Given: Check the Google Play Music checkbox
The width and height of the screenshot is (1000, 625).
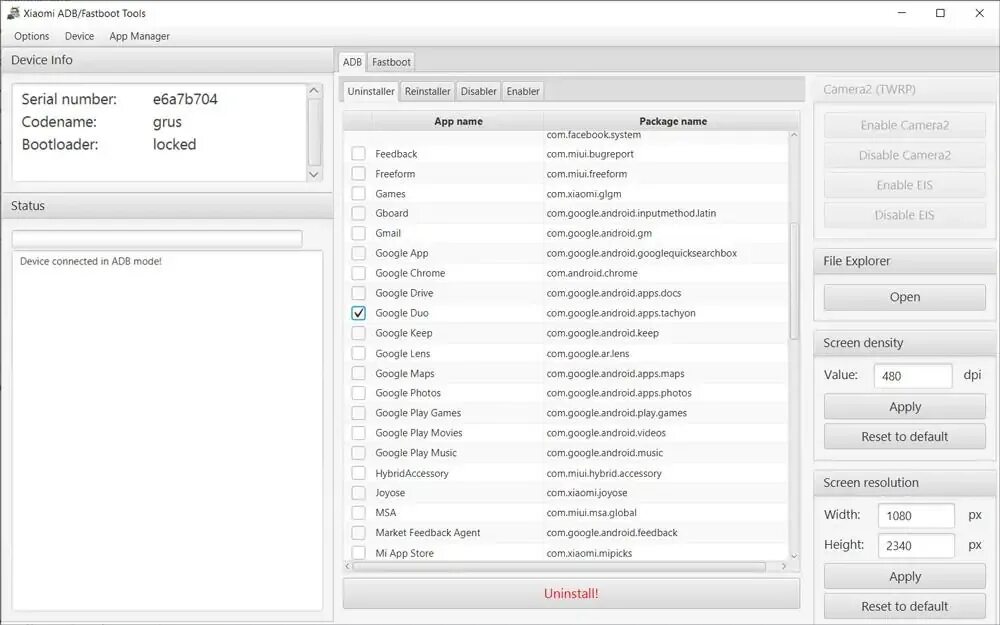Looking at the screenshot, I should pos(358,453).
